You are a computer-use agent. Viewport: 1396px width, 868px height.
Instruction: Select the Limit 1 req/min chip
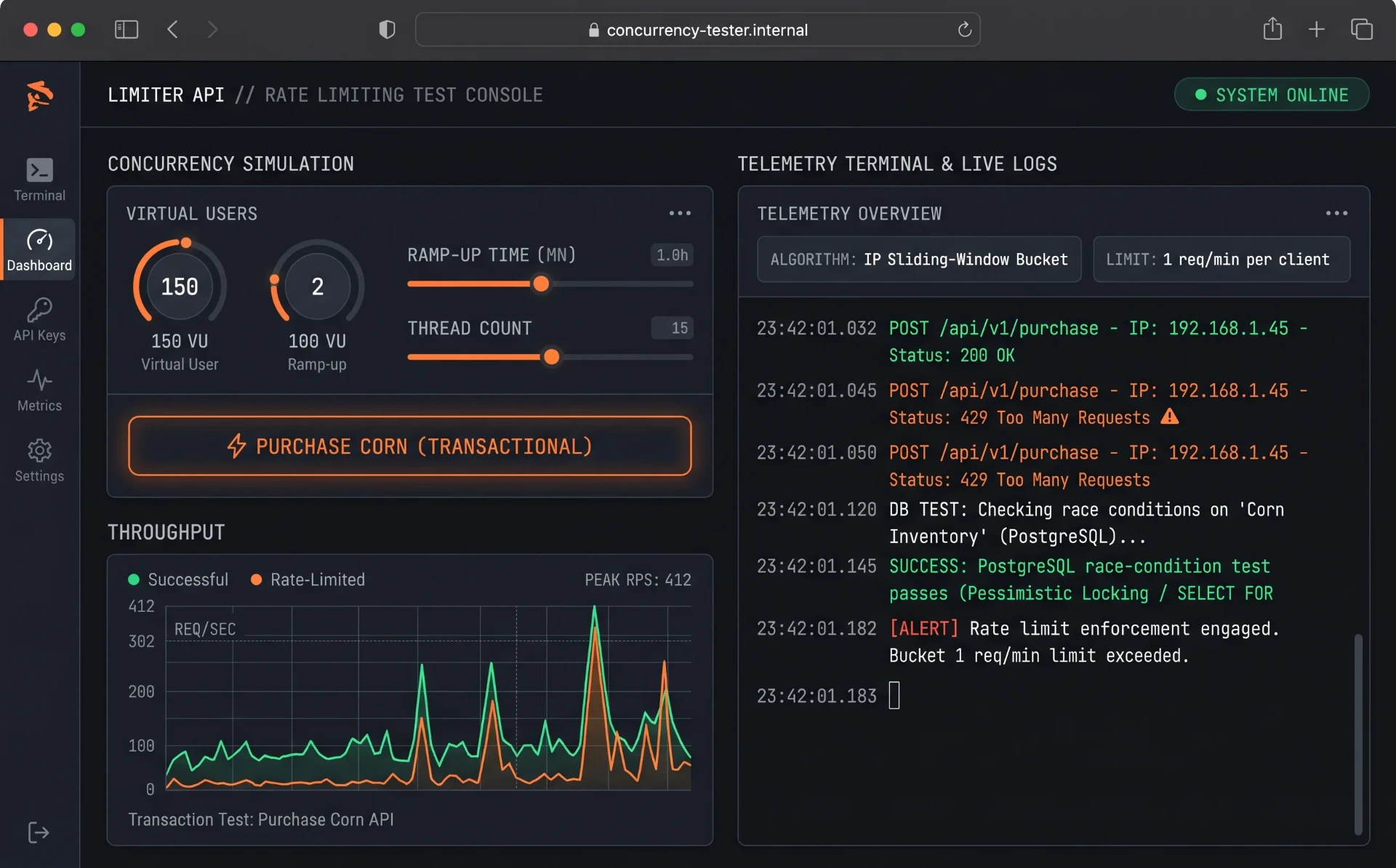[1221, 260]
